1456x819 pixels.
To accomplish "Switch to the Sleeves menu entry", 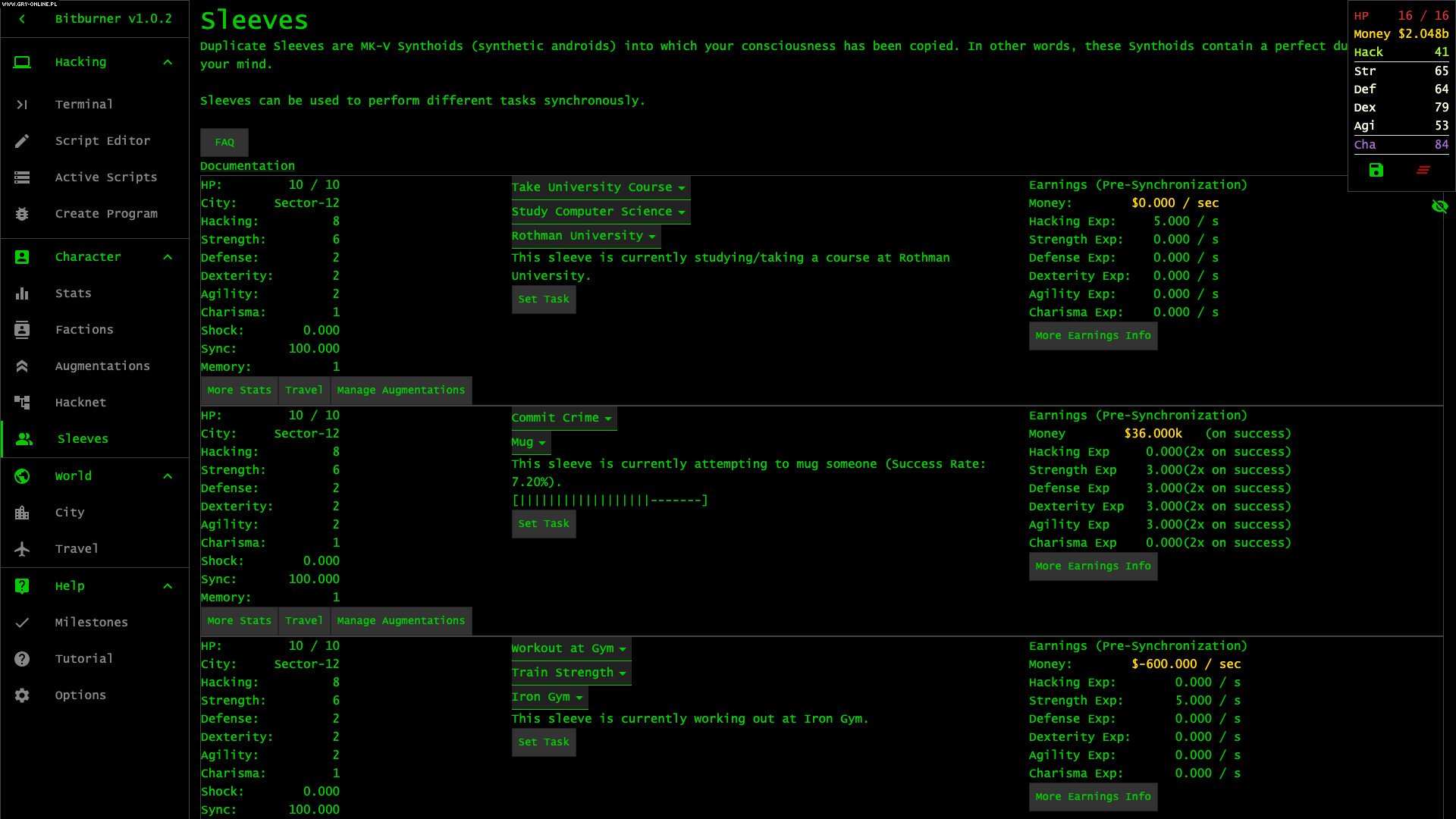I will point(83,438).
